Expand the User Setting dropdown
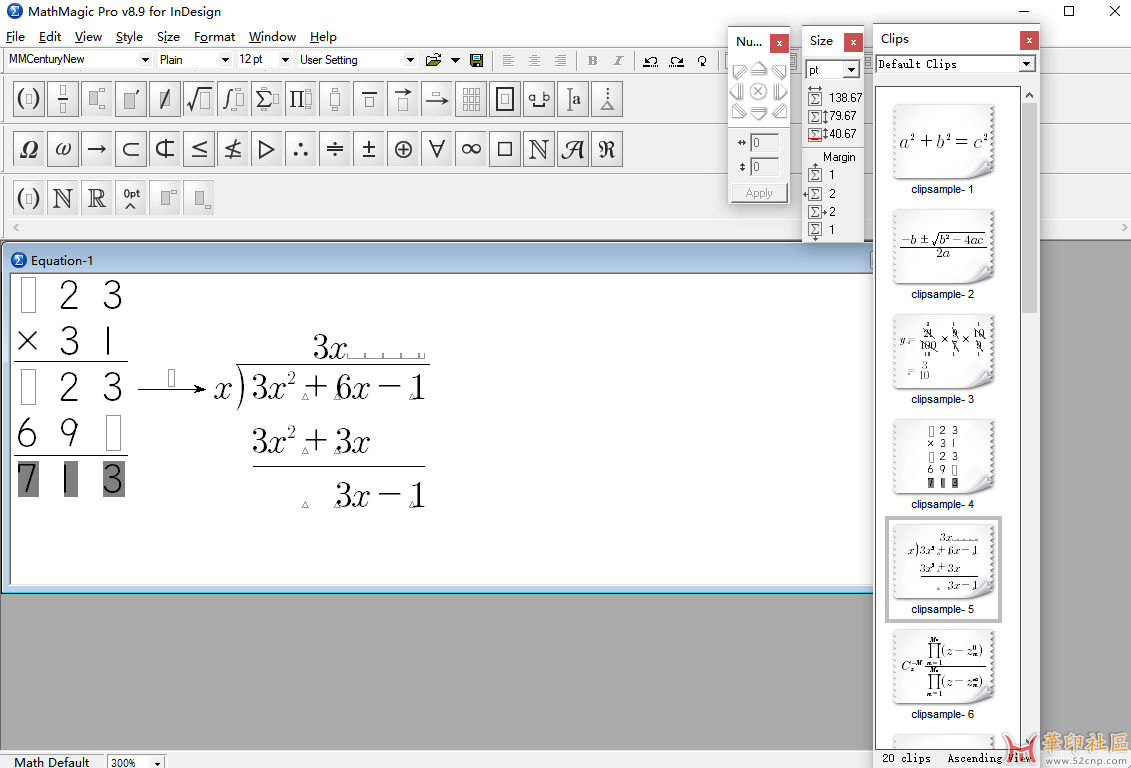Screen dimensions: 1131x768 tap(410, 60)
